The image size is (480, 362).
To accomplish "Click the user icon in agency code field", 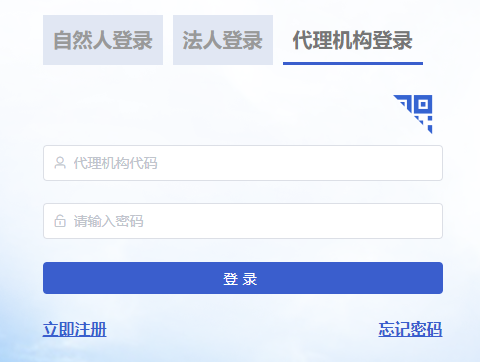I will point(60,163).
